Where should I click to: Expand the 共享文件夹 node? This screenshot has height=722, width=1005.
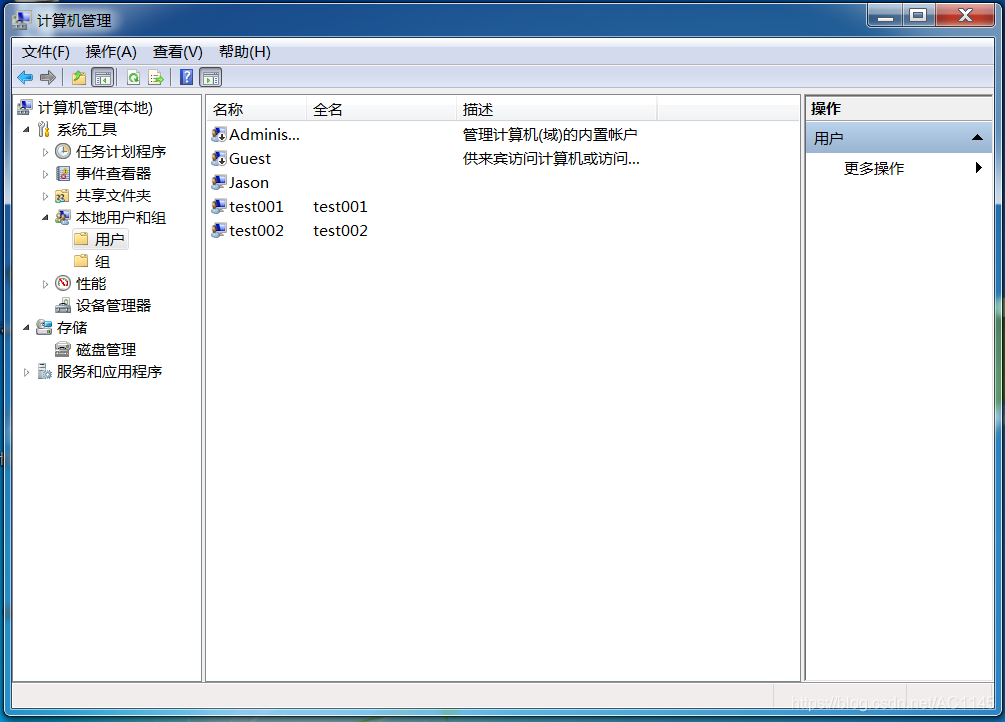45,196
